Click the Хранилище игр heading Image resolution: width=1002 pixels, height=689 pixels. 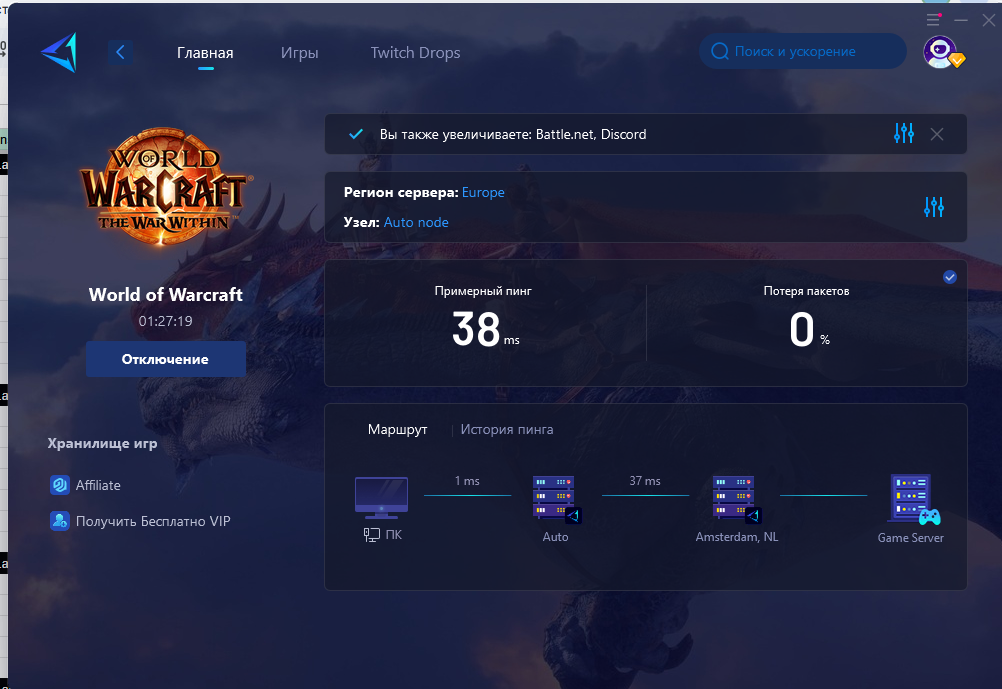[102, 443]
